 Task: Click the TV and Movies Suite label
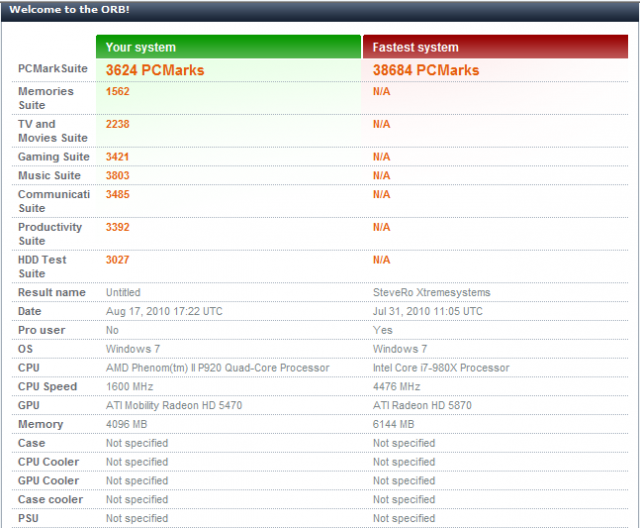(53, 131)
